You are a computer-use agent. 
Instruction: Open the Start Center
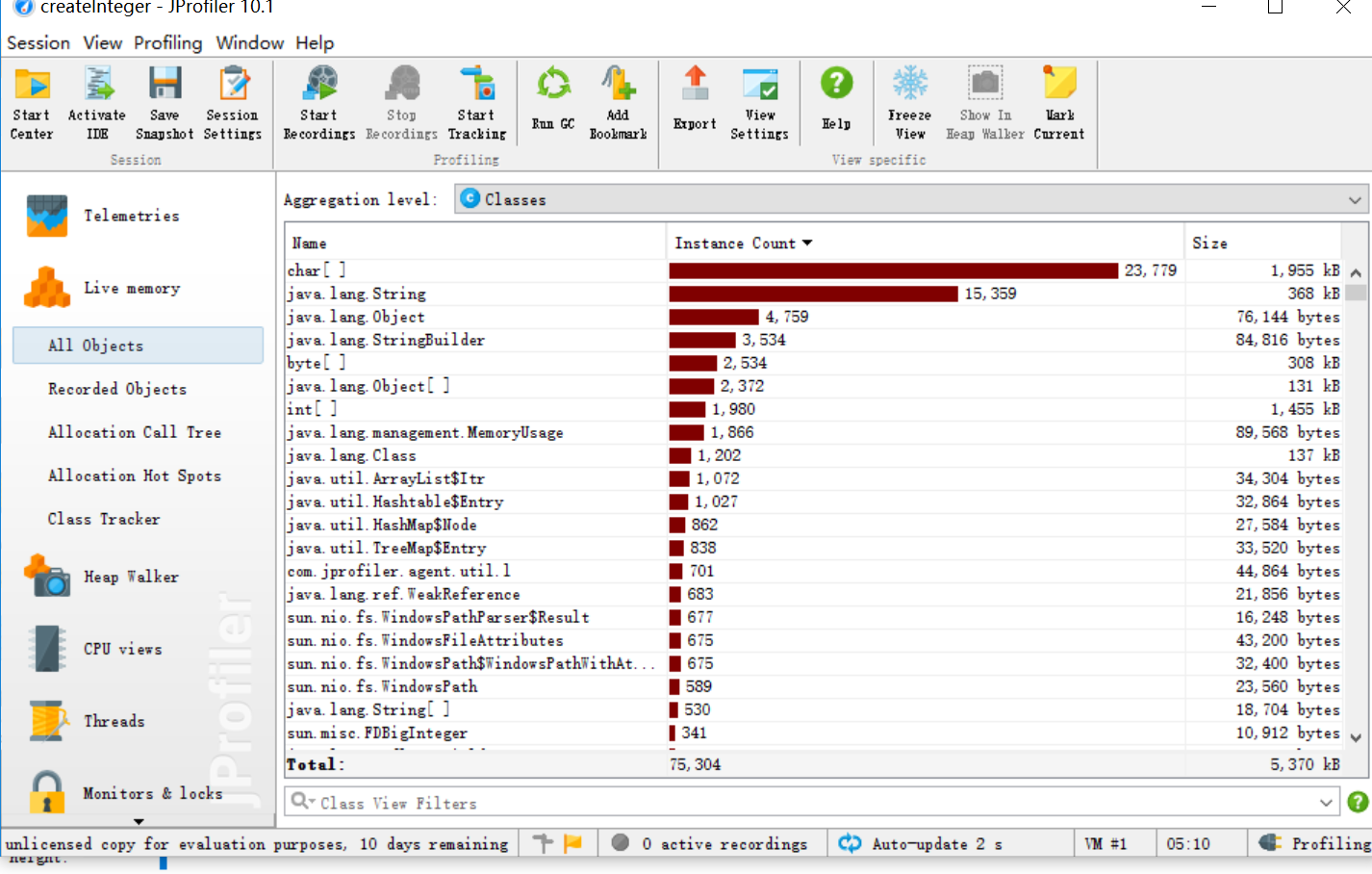pos(32,104)
